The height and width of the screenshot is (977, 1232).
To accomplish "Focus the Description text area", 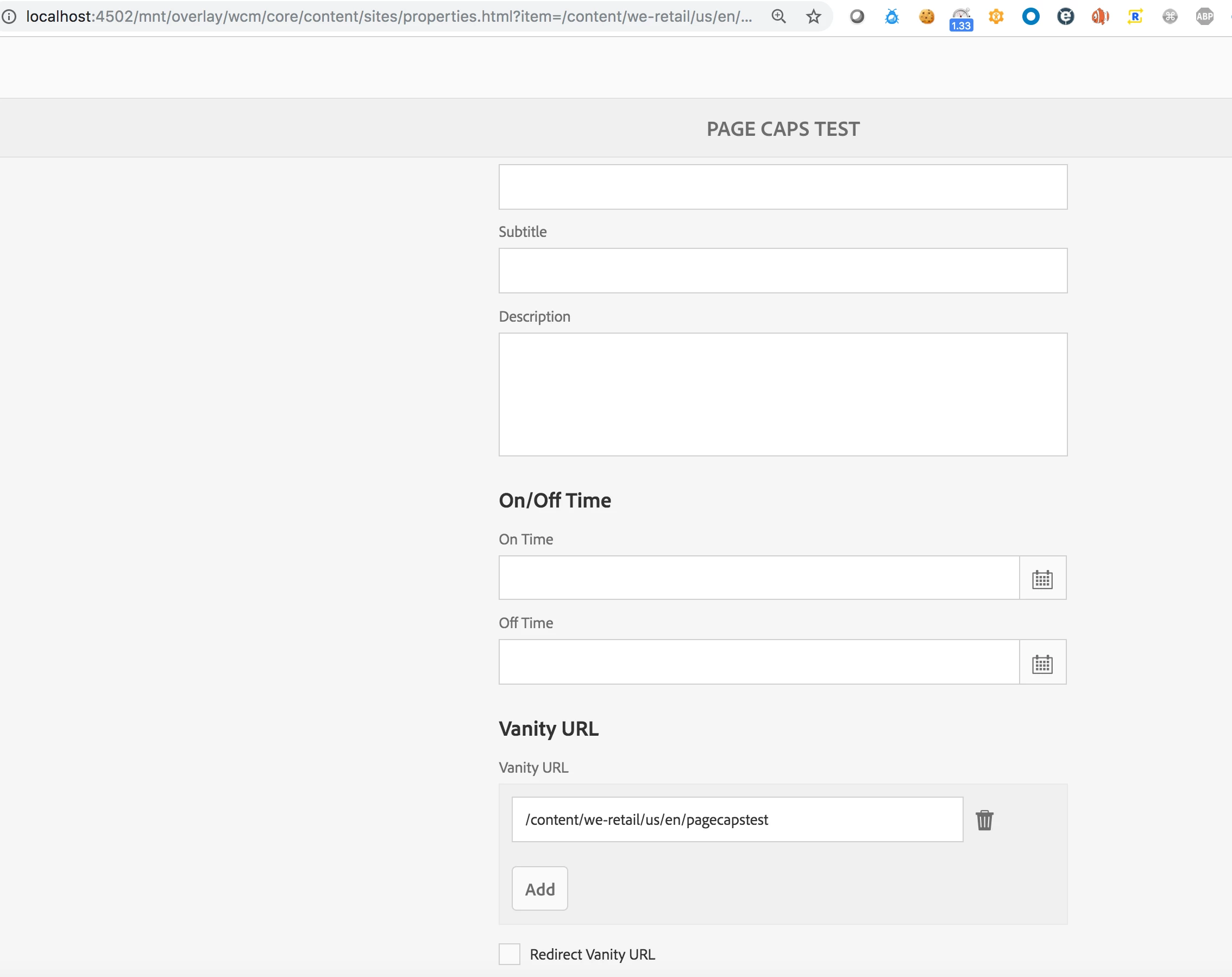I will click(x=782, y=394).
